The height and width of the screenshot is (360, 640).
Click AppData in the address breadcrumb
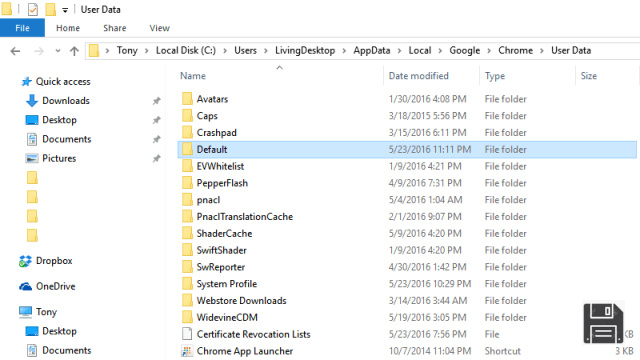(x=371, y=50)
